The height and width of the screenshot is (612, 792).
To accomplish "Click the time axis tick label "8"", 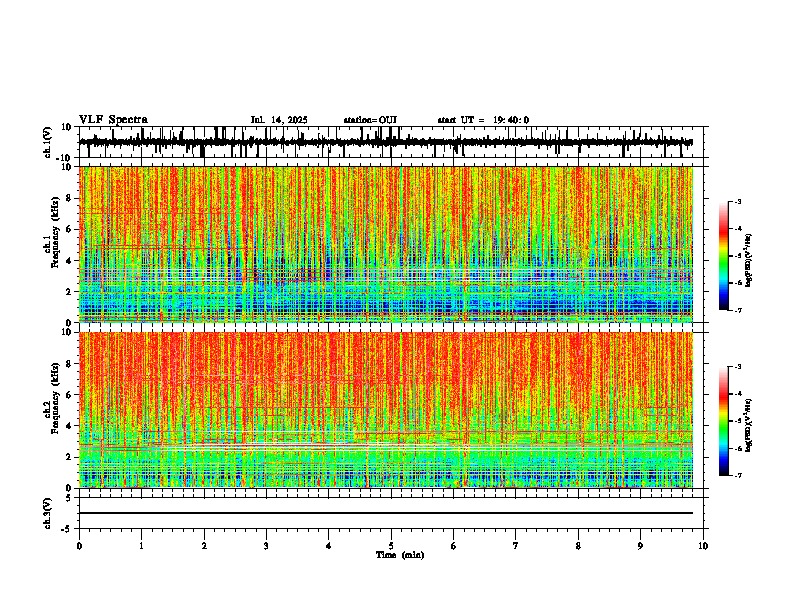I will 578,546.
